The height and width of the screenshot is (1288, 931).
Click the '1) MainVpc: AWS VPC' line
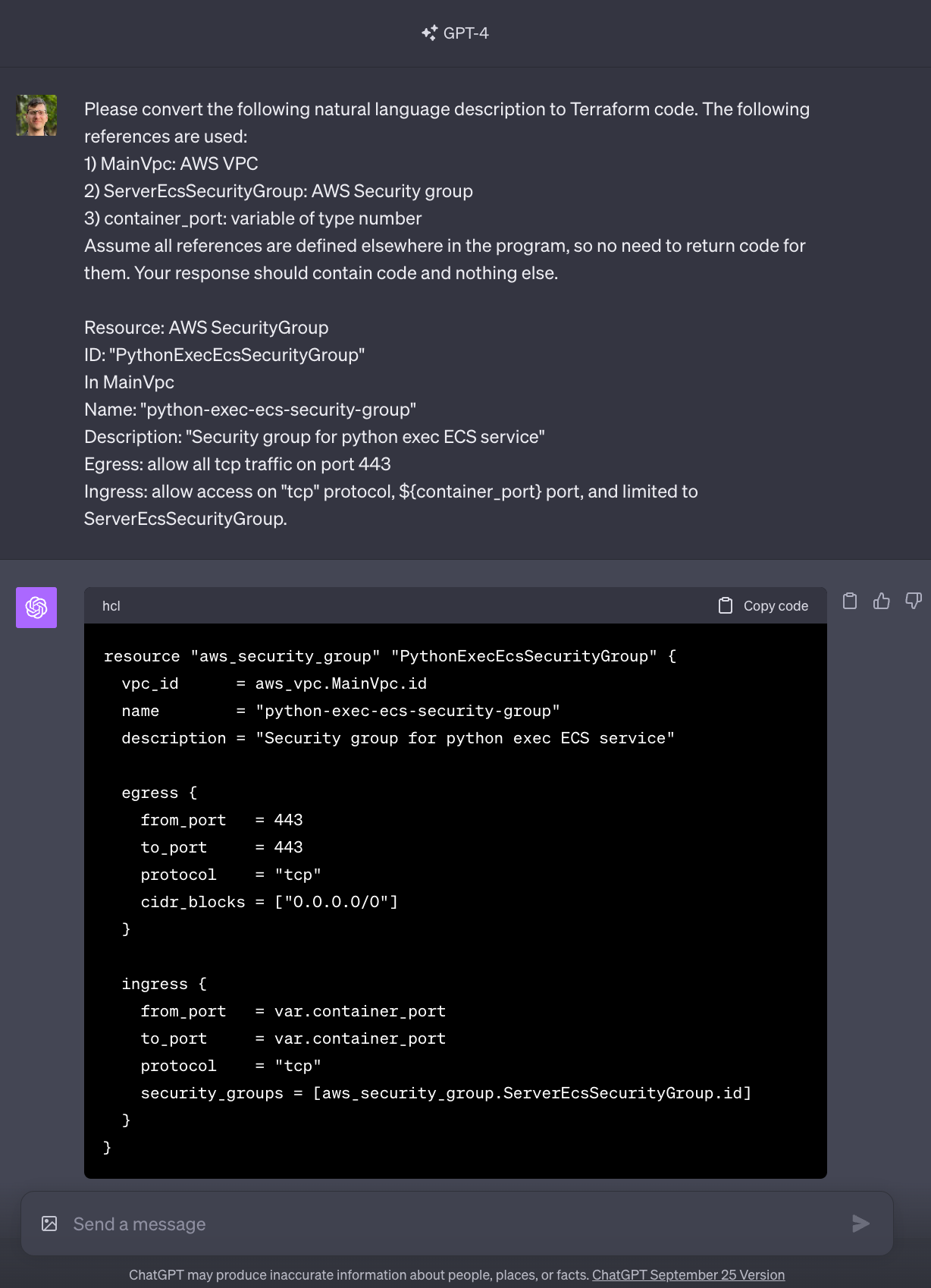click(171, 164)
